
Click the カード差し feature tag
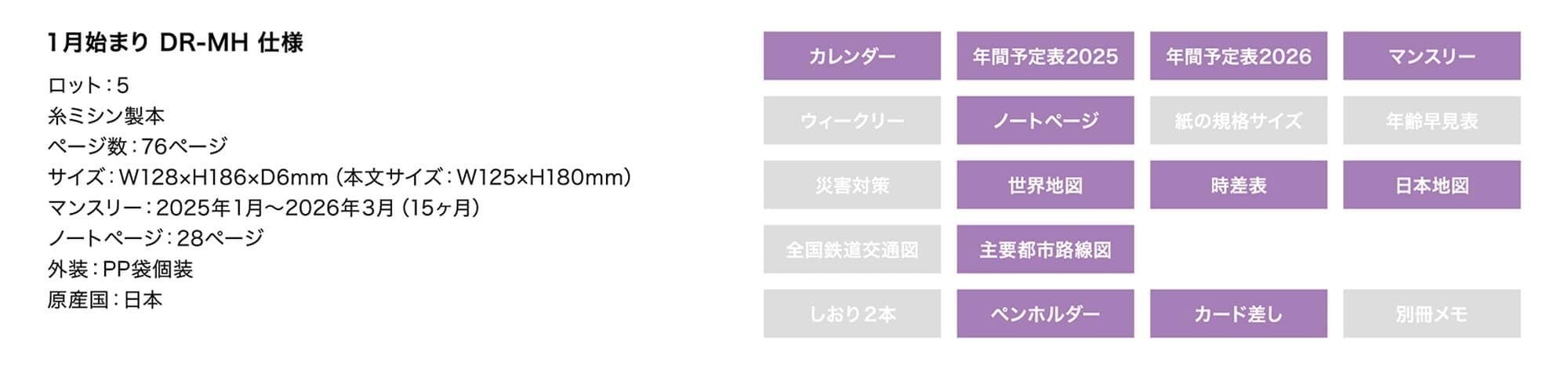[x=1238, y=313]
